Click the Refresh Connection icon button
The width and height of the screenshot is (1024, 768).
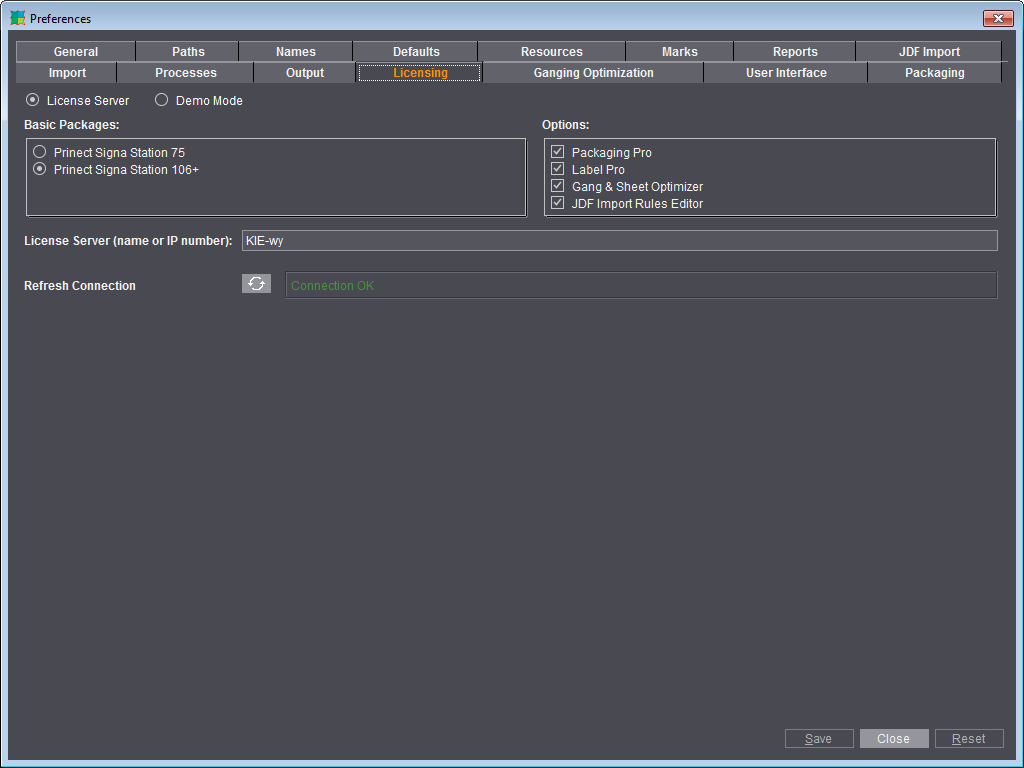point(256,283)
